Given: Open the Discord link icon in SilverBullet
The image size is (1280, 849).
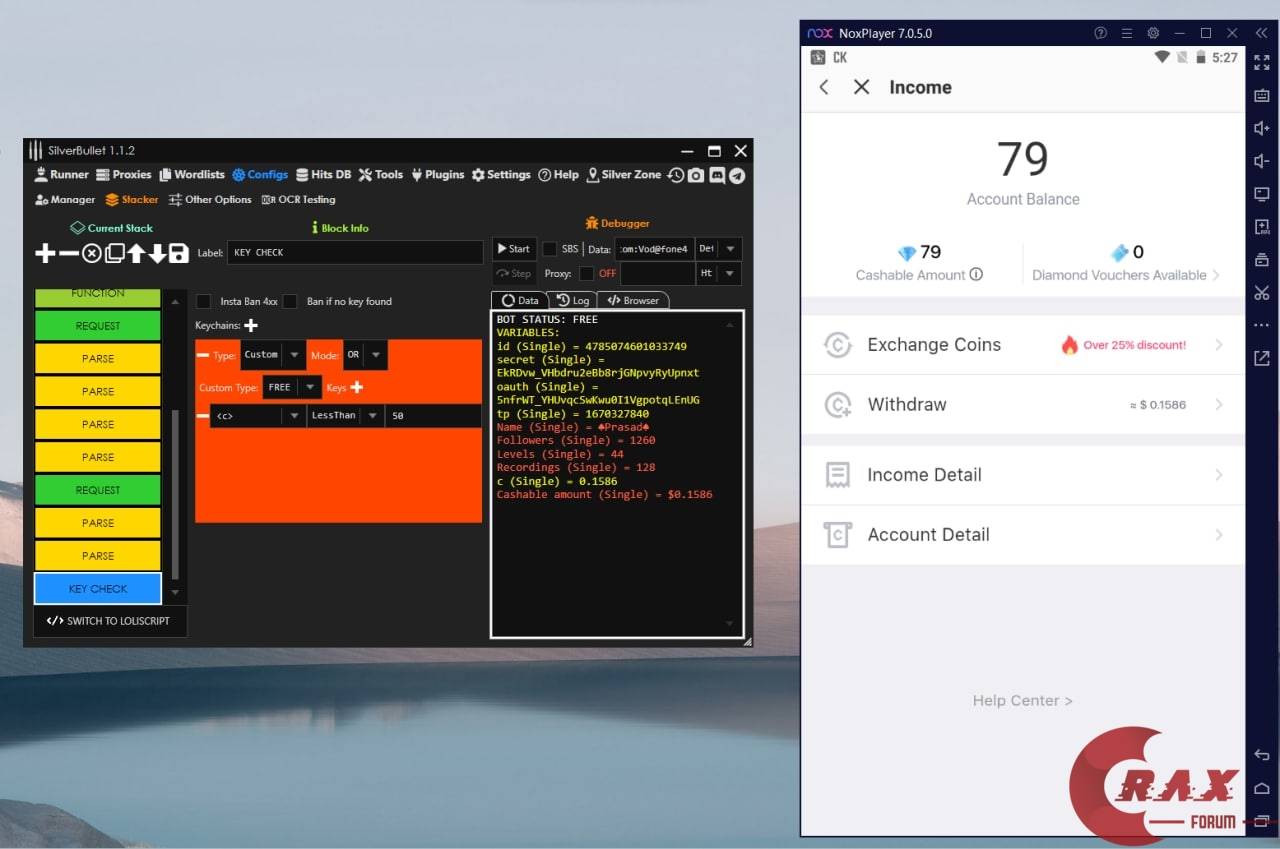Looking at the screenshot, I should pyautogui.click(x=717, y=175).
